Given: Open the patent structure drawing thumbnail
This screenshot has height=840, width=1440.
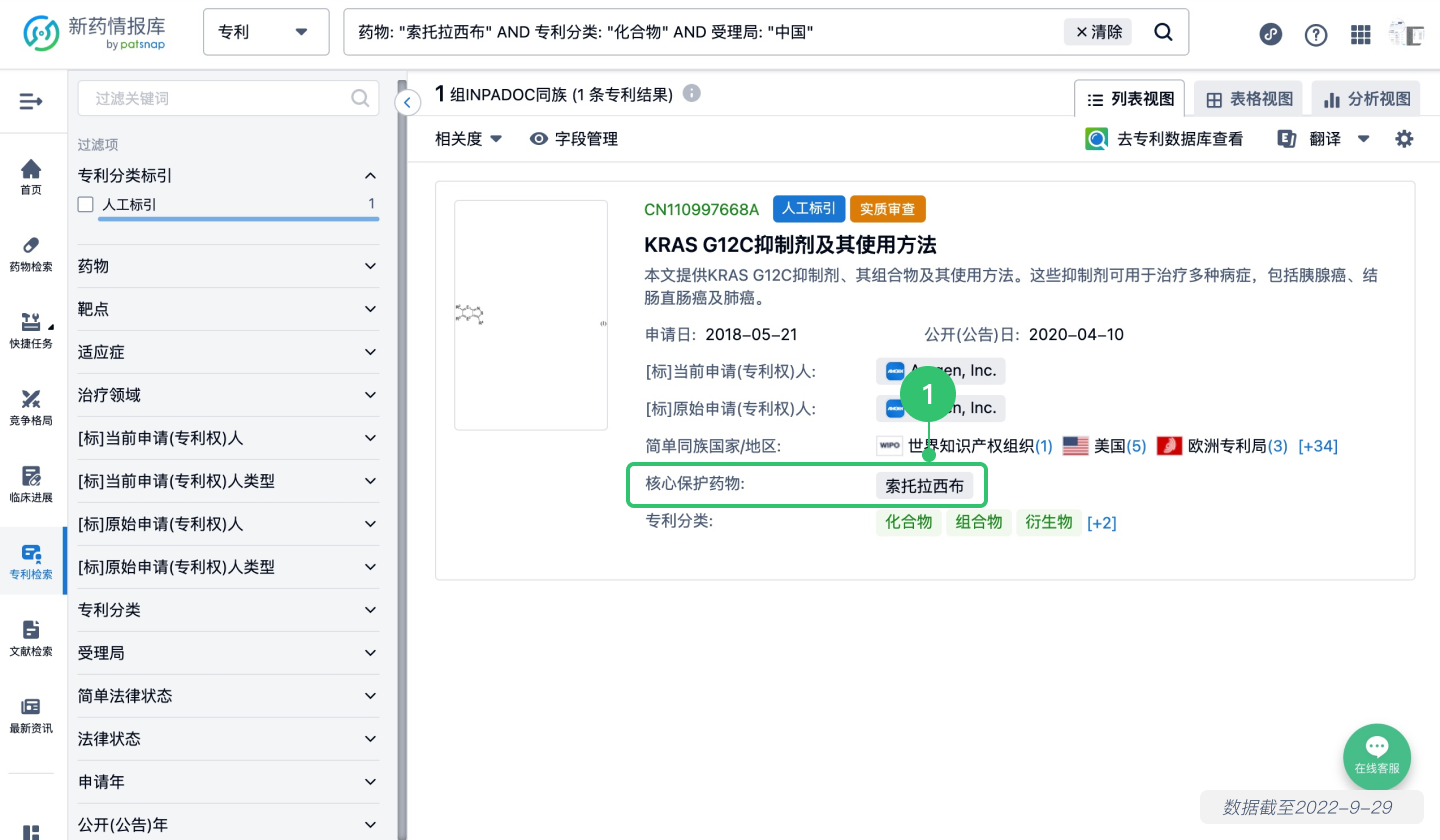Looking at the screenshot, I should [531, 315].
